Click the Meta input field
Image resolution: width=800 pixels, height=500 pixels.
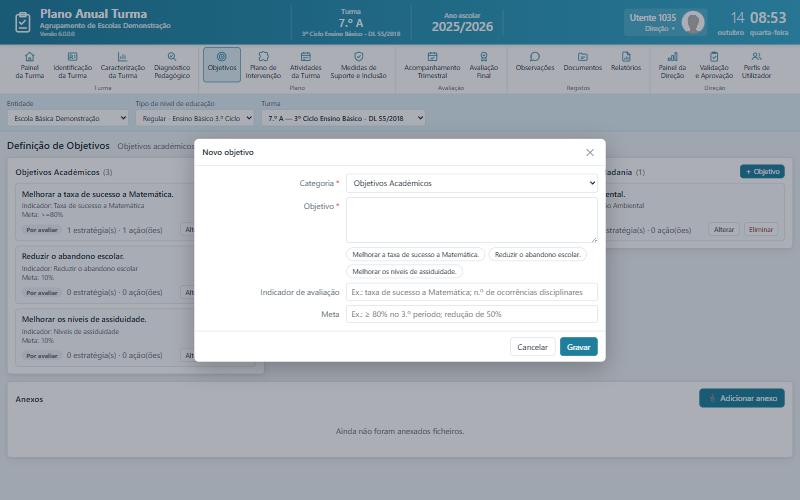pyautogui.click(x=472, y=314)
